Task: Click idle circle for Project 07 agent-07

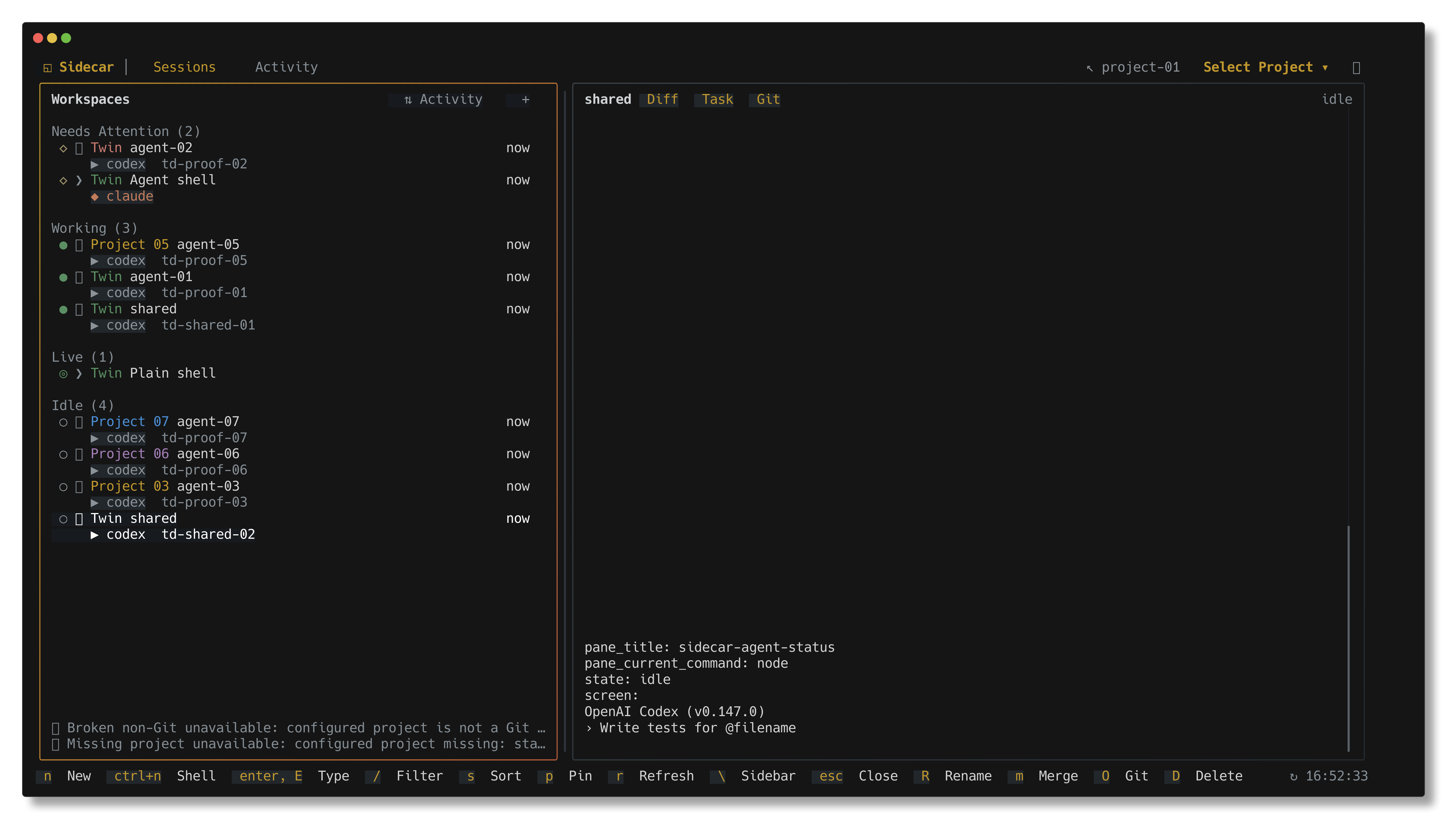Action: click(x=63, y=422)
